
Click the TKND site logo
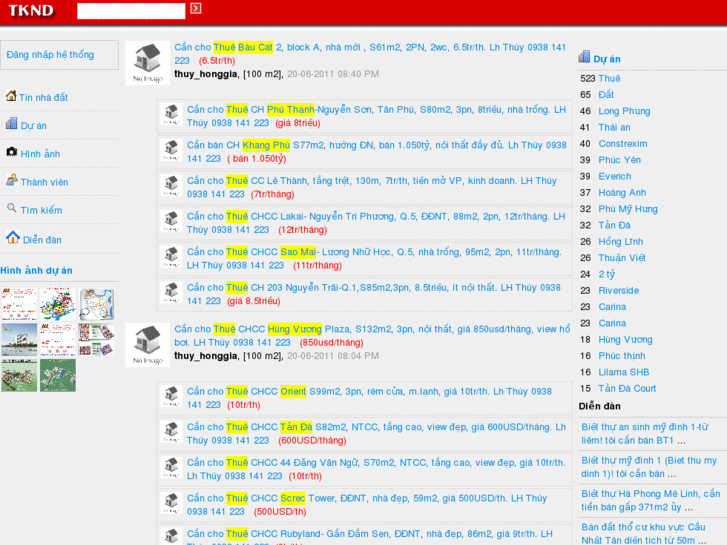click(x=31, y=10)
